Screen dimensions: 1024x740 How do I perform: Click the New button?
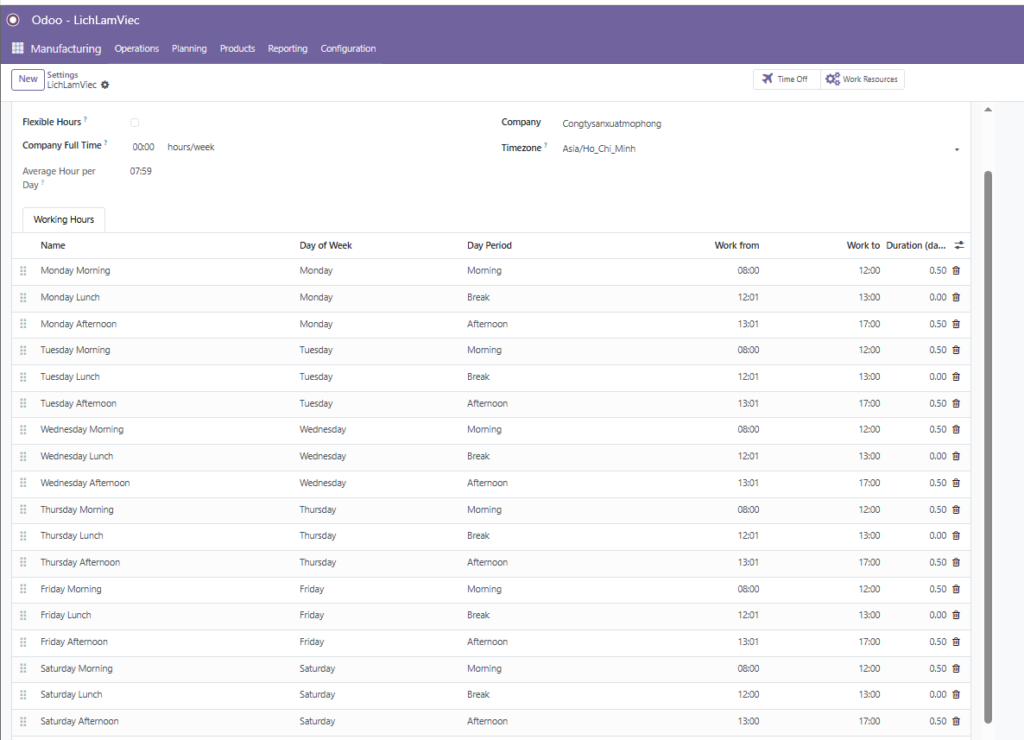tap(28, 79)
